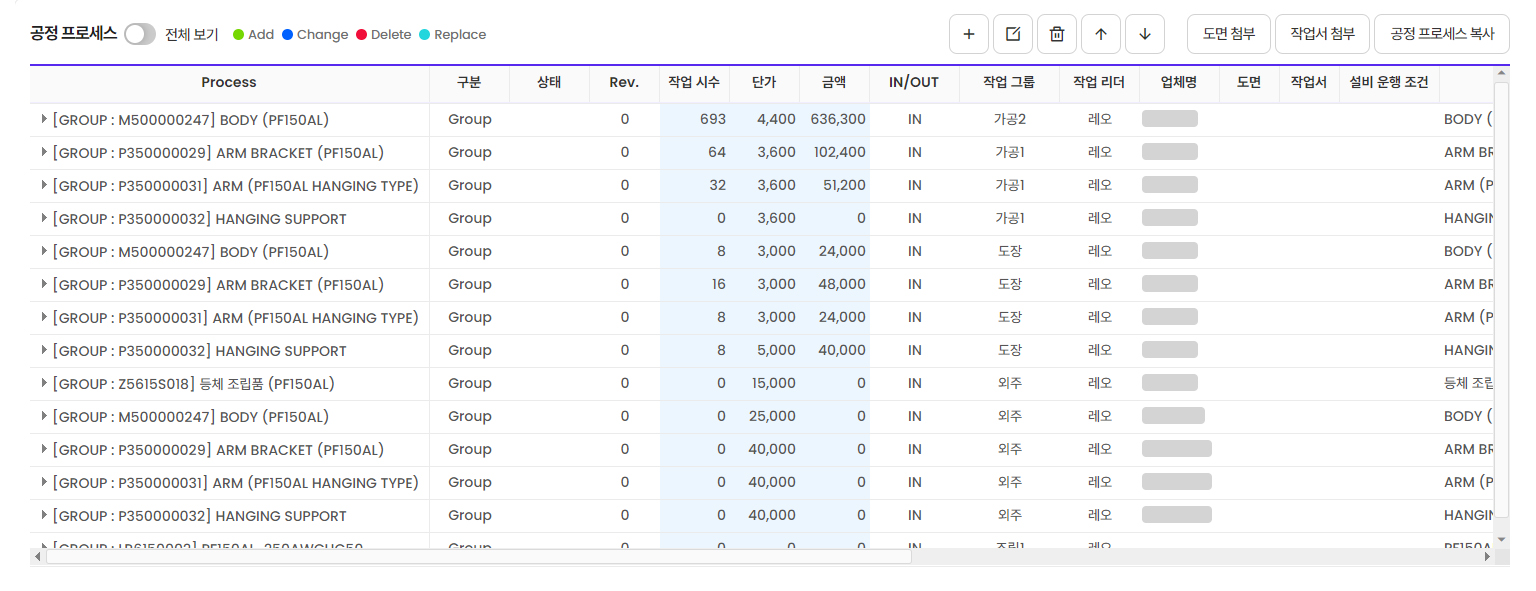Select the 636,300 금액 cell
Screen dimensions: 1536x591
point(838,119)
